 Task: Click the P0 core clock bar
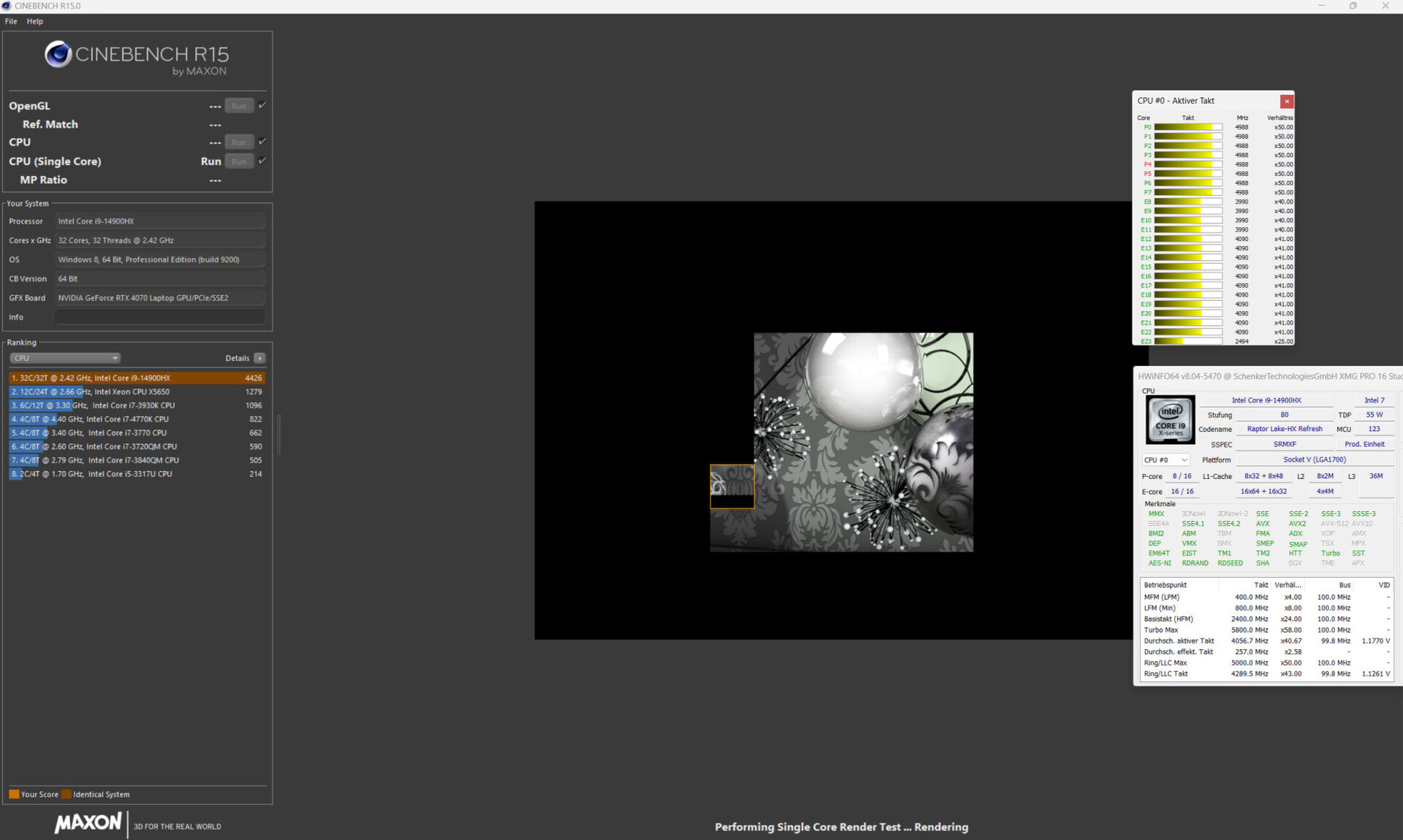(1187, 127)
